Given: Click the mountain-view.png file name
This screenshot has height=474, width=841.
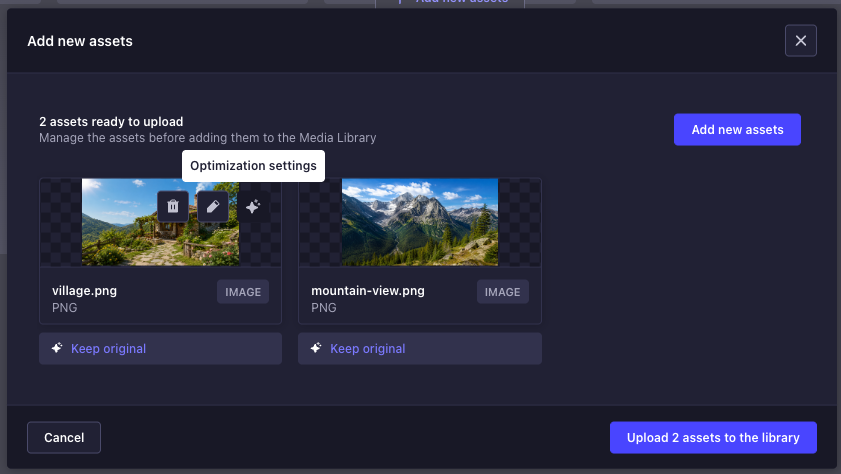Looking at the screenshot, I should tap(368, 291).
